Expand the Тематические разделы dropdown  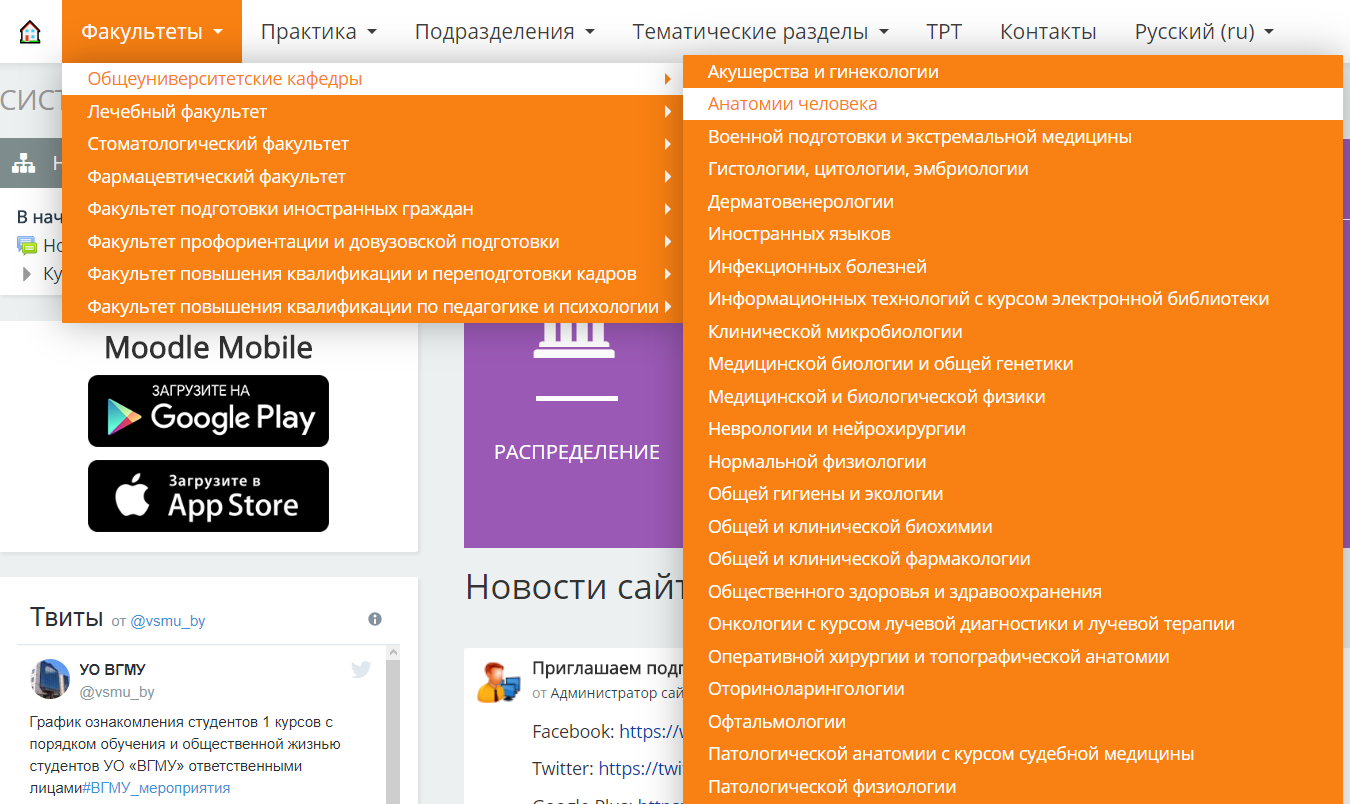coord(760,32)
